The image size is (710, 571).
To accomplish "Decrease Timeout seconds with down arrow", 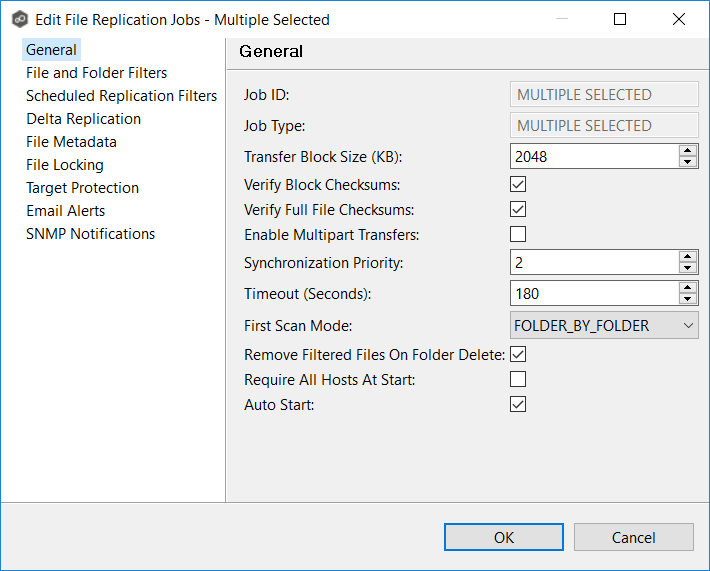I will [x=687, y=299].
